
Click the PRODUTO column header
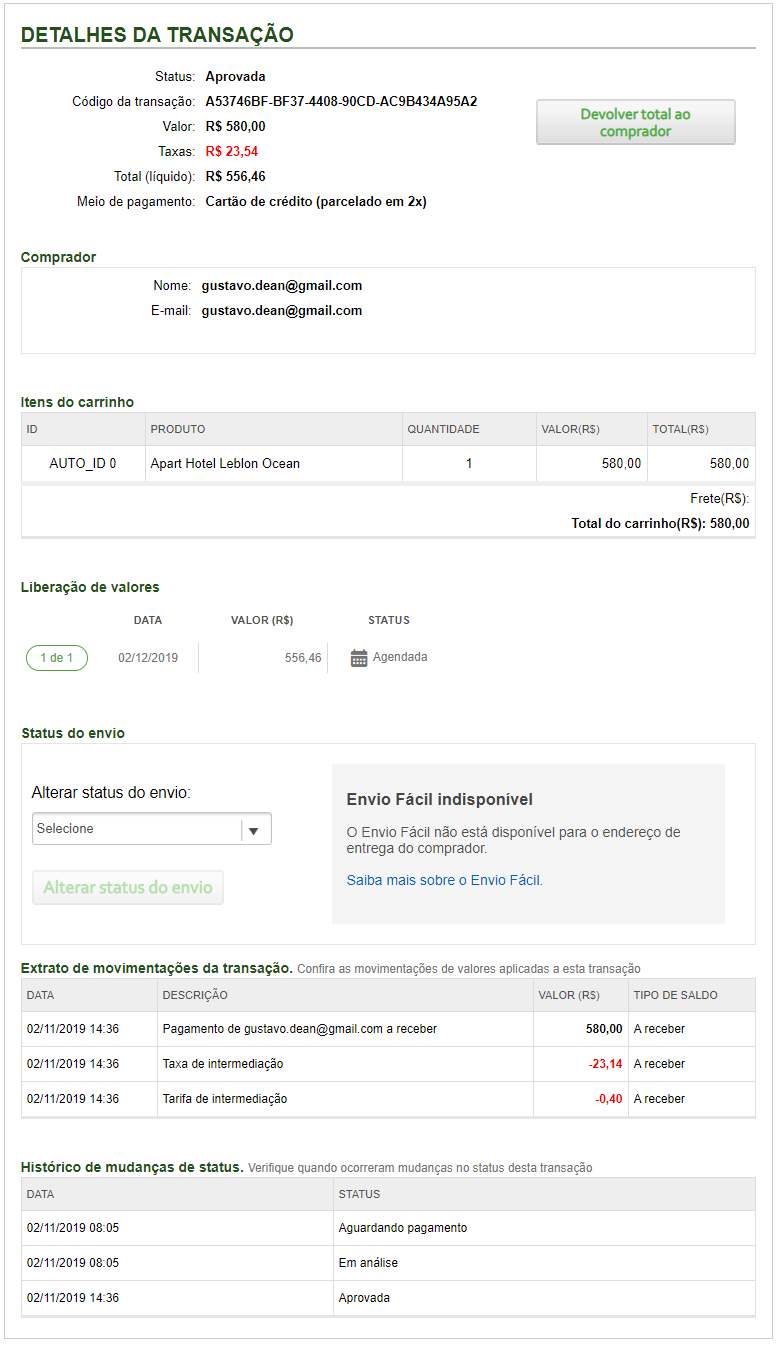[178, 430]
